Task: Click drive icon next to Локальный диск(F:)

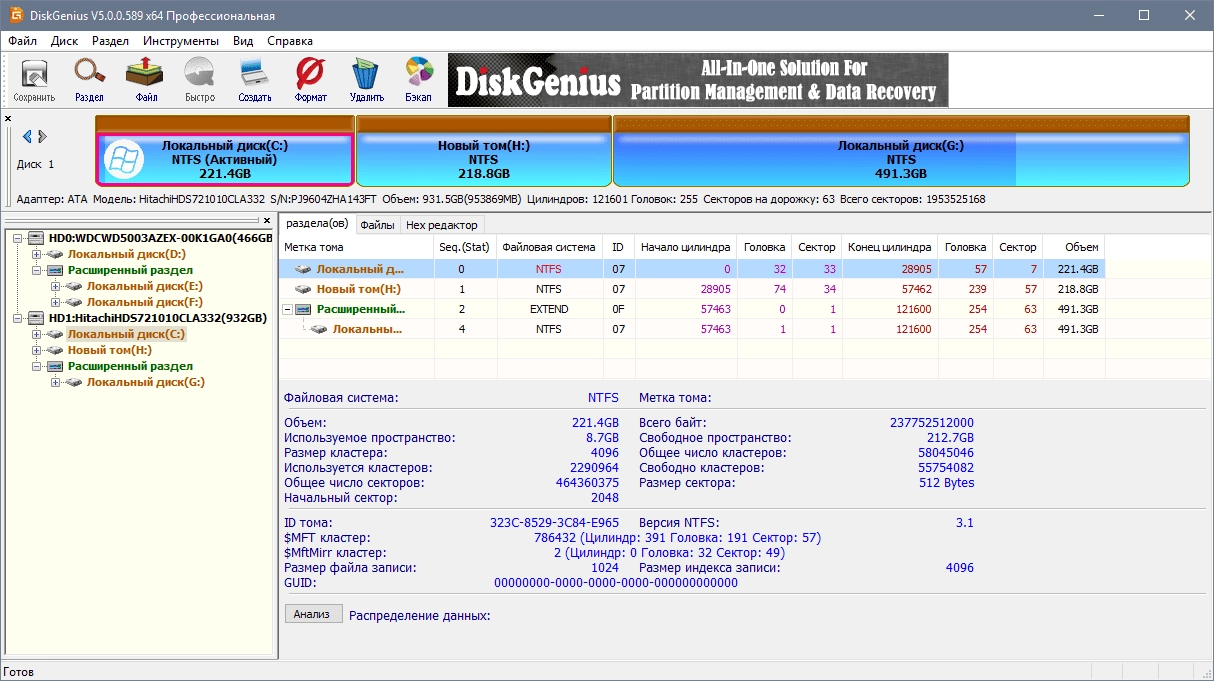Action: [75, 302]
